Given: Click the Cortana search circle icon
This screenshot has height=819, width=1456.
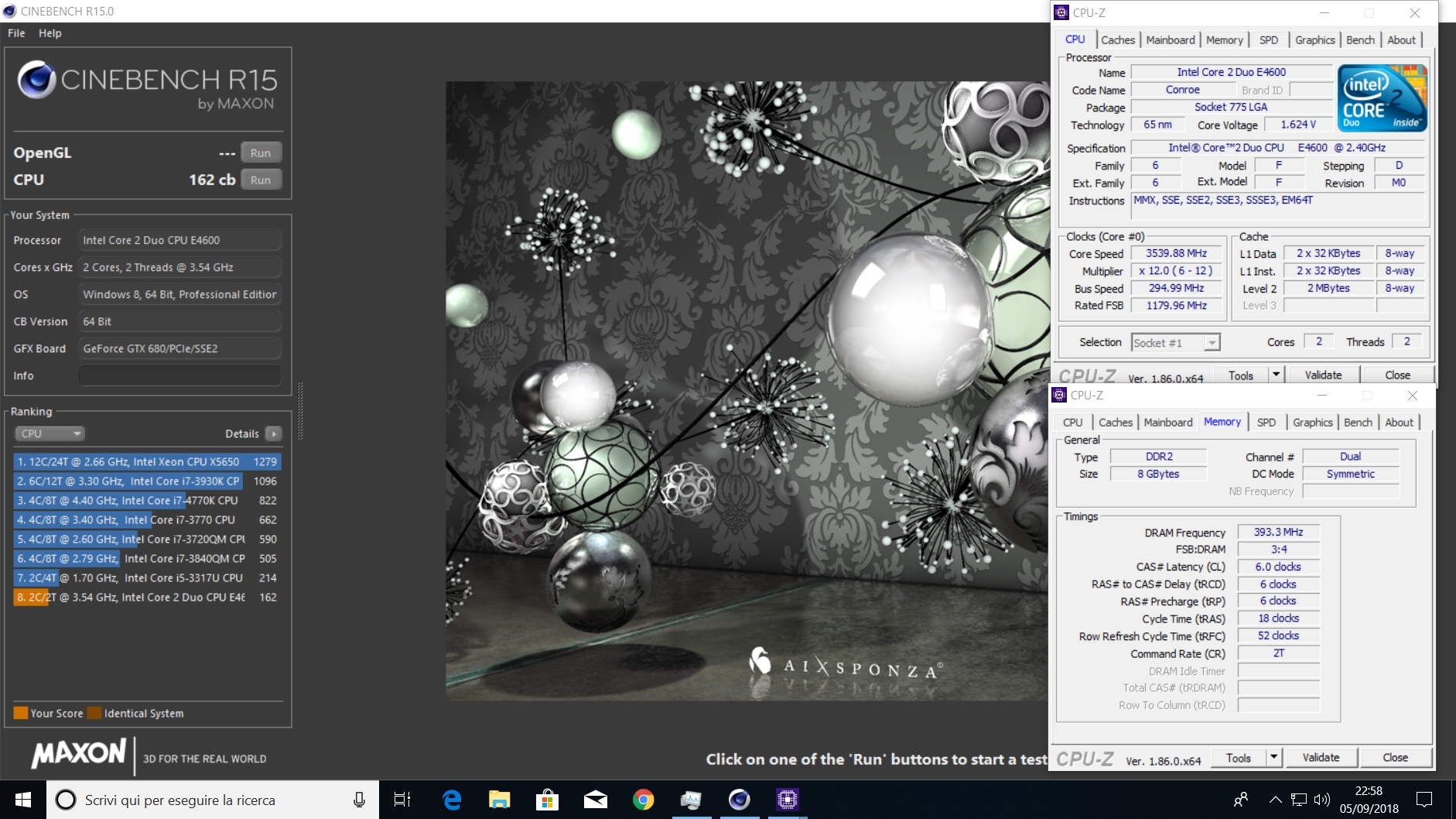Looking at the screenshot, I should [x=66, y=800].
